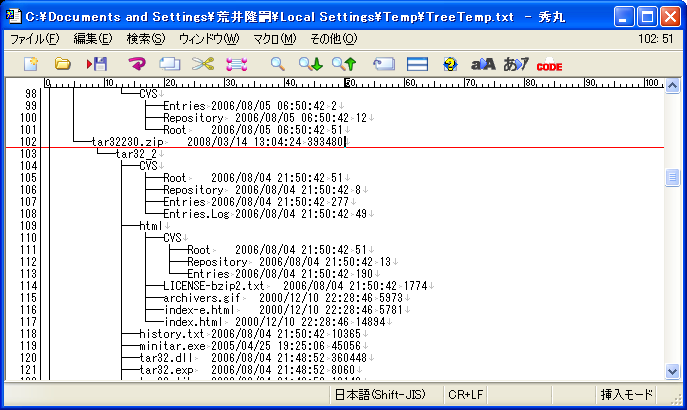Click the CR+LF line ending indicator
The image size is (687, 410).
(466, 394)
